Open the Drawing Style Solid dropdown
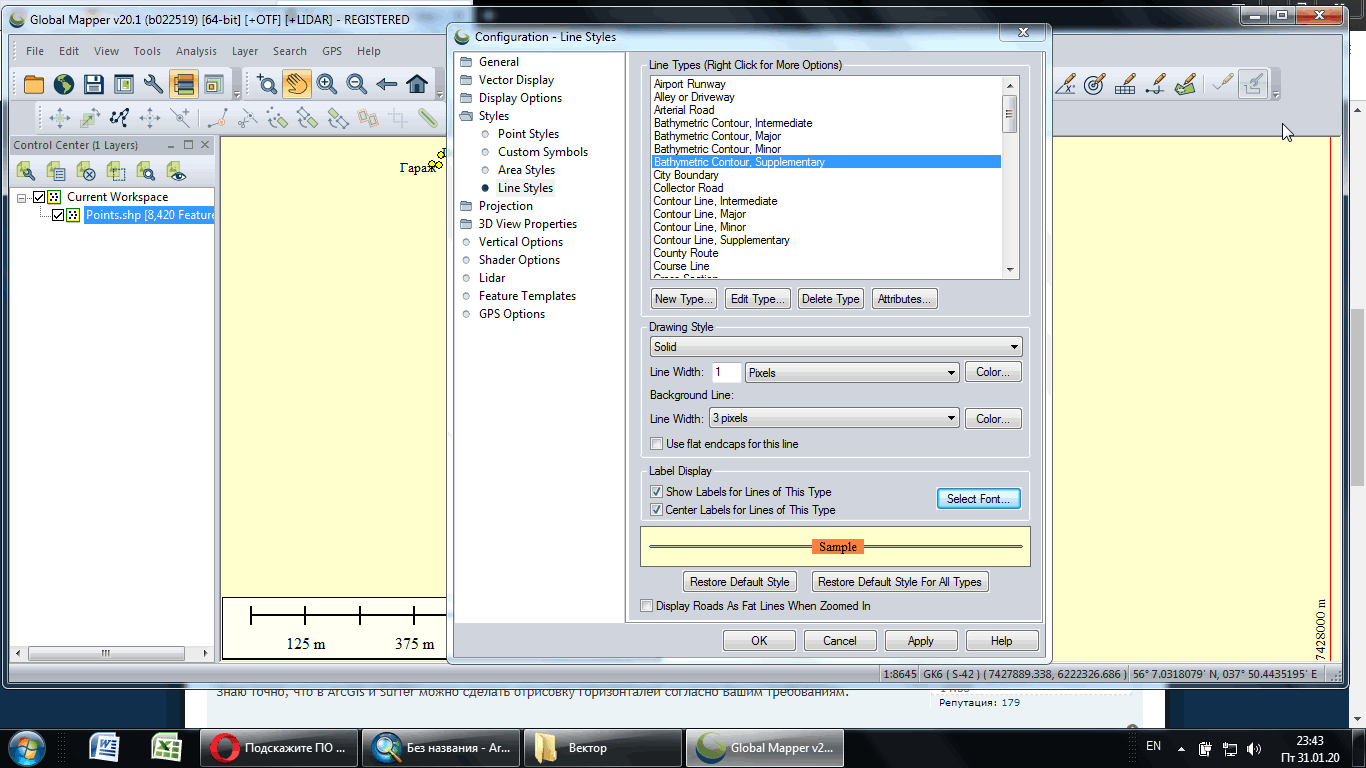The height and width of the screenshot is (768, 1366). (836, 347)
